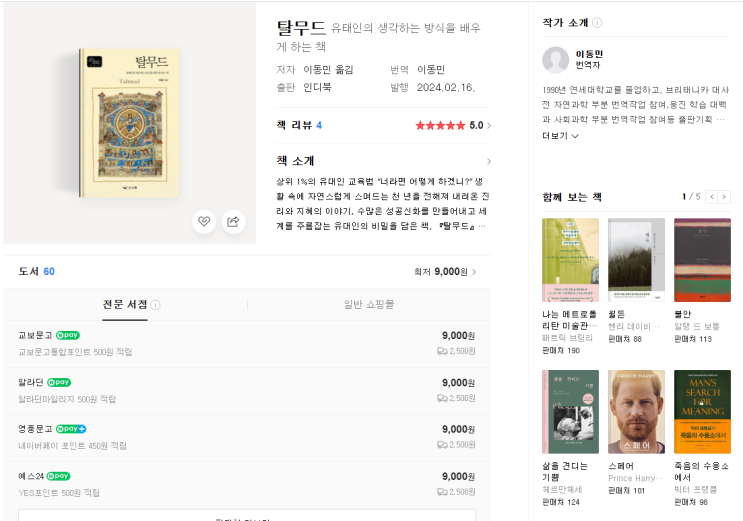Click author avatar of 이동민
Image resolution: width=743 pixels, height=521 pixels.
(x=555, y=60)
